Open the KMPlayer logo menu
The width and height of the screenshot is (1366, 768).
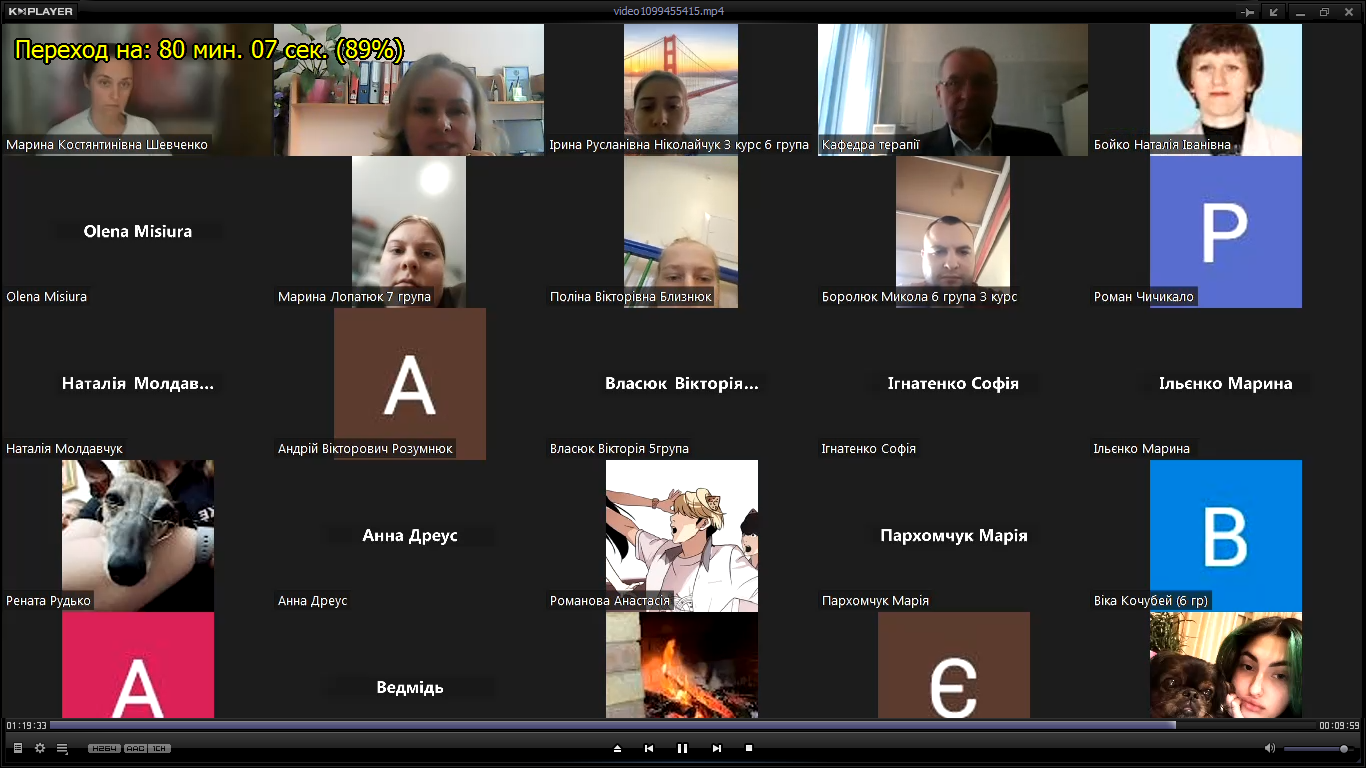tap(41, 12)
